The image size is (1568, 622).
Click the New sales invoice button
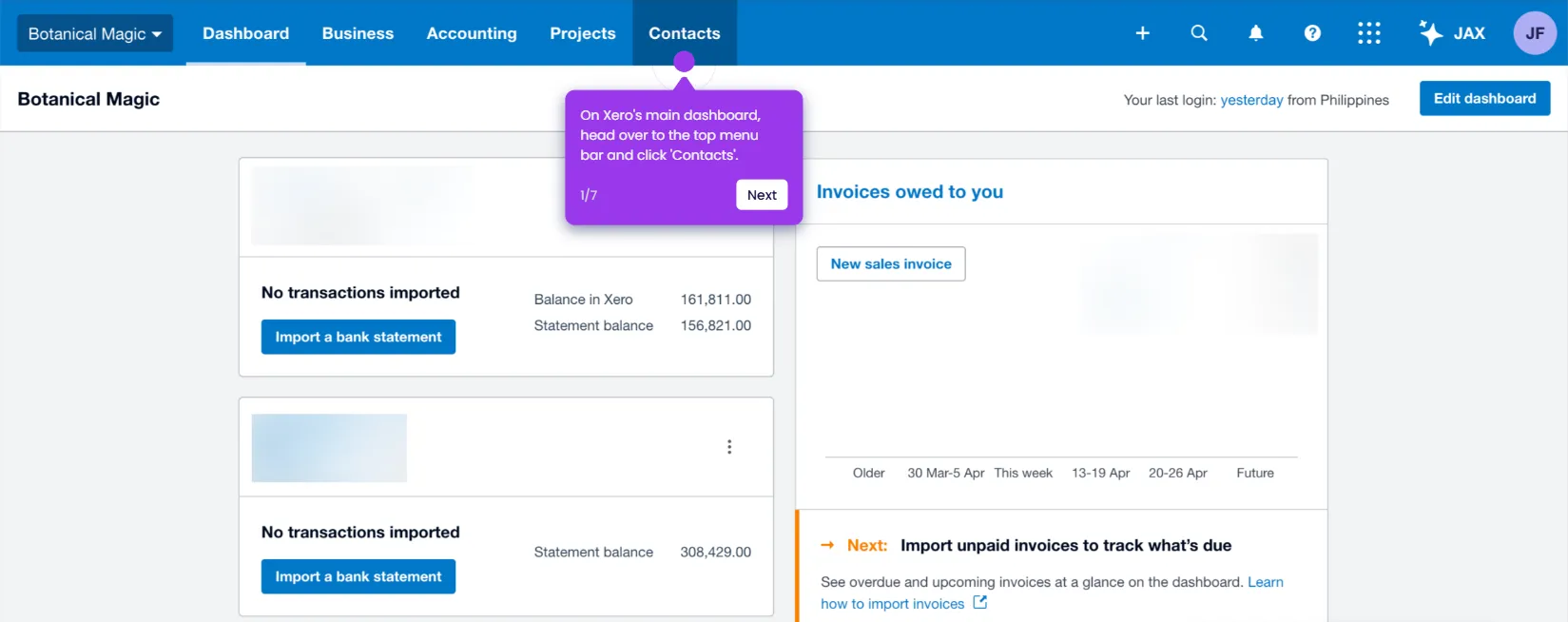(x=891, y=263)
